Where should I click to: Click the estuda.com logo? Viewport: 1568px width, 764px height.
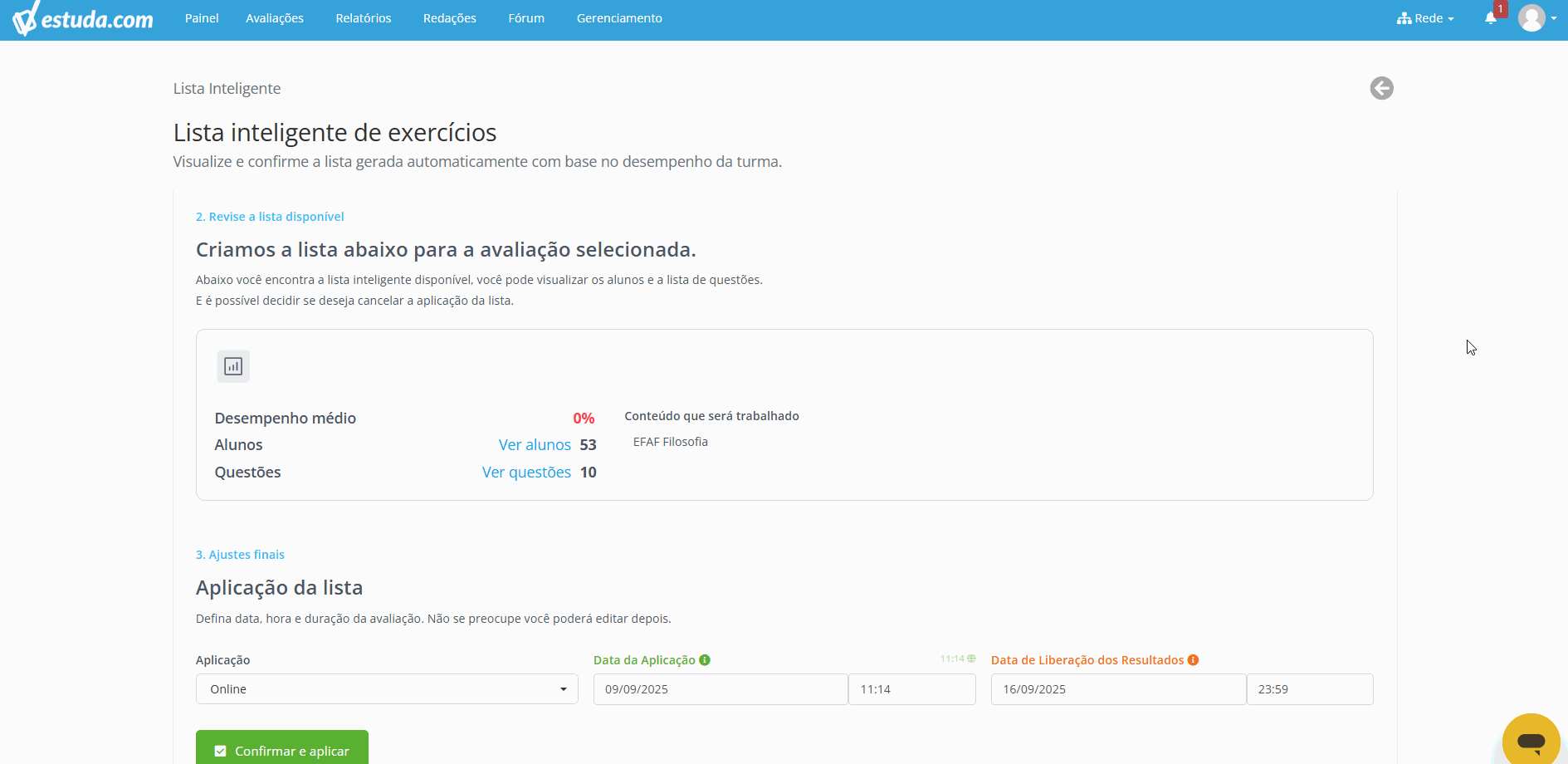click(82, 18)
